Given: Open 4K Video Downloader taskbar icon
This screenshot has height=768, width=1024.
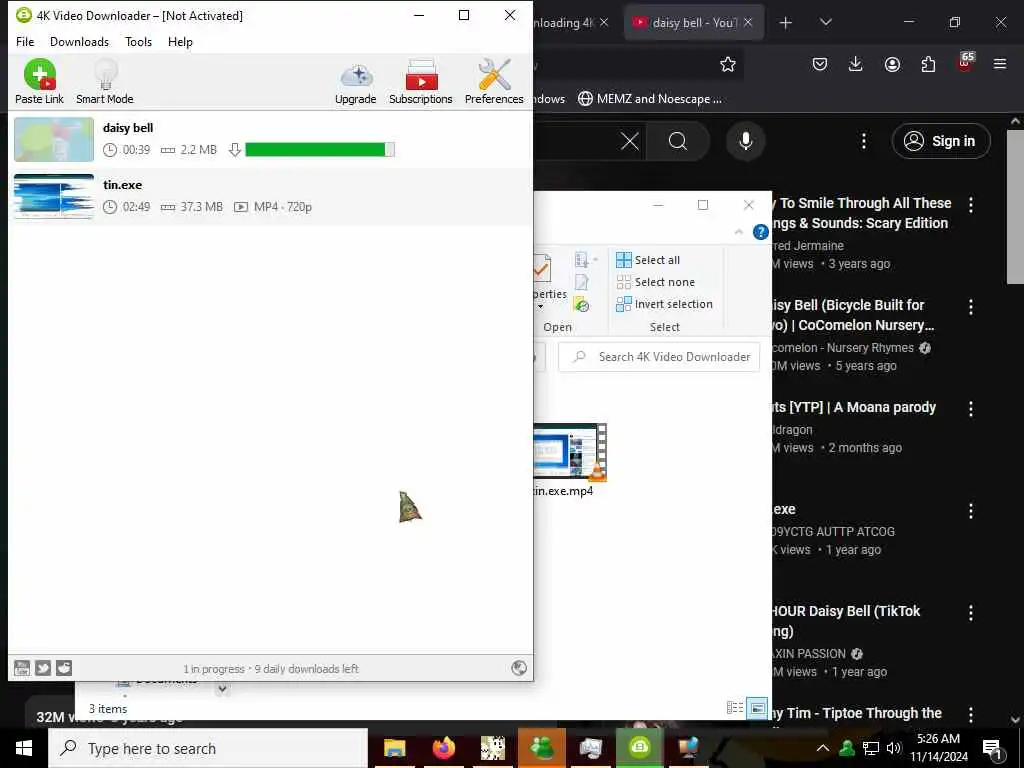Looking at the screenshot, I should [x=639, y=748].
